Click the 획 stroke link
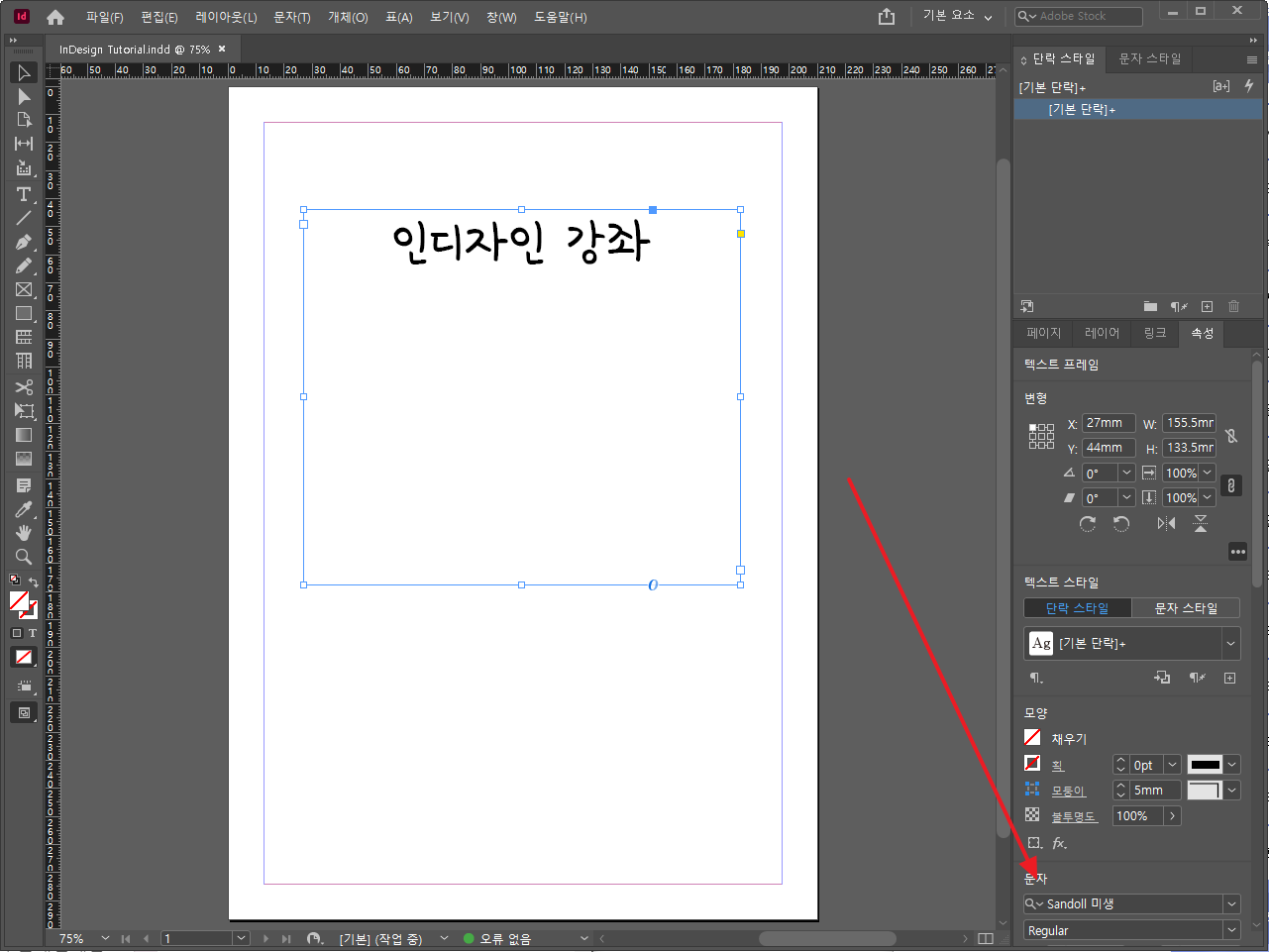The height and width of the screenshot is (952, 1269). pyautogui.click(x=1058, y=766)
